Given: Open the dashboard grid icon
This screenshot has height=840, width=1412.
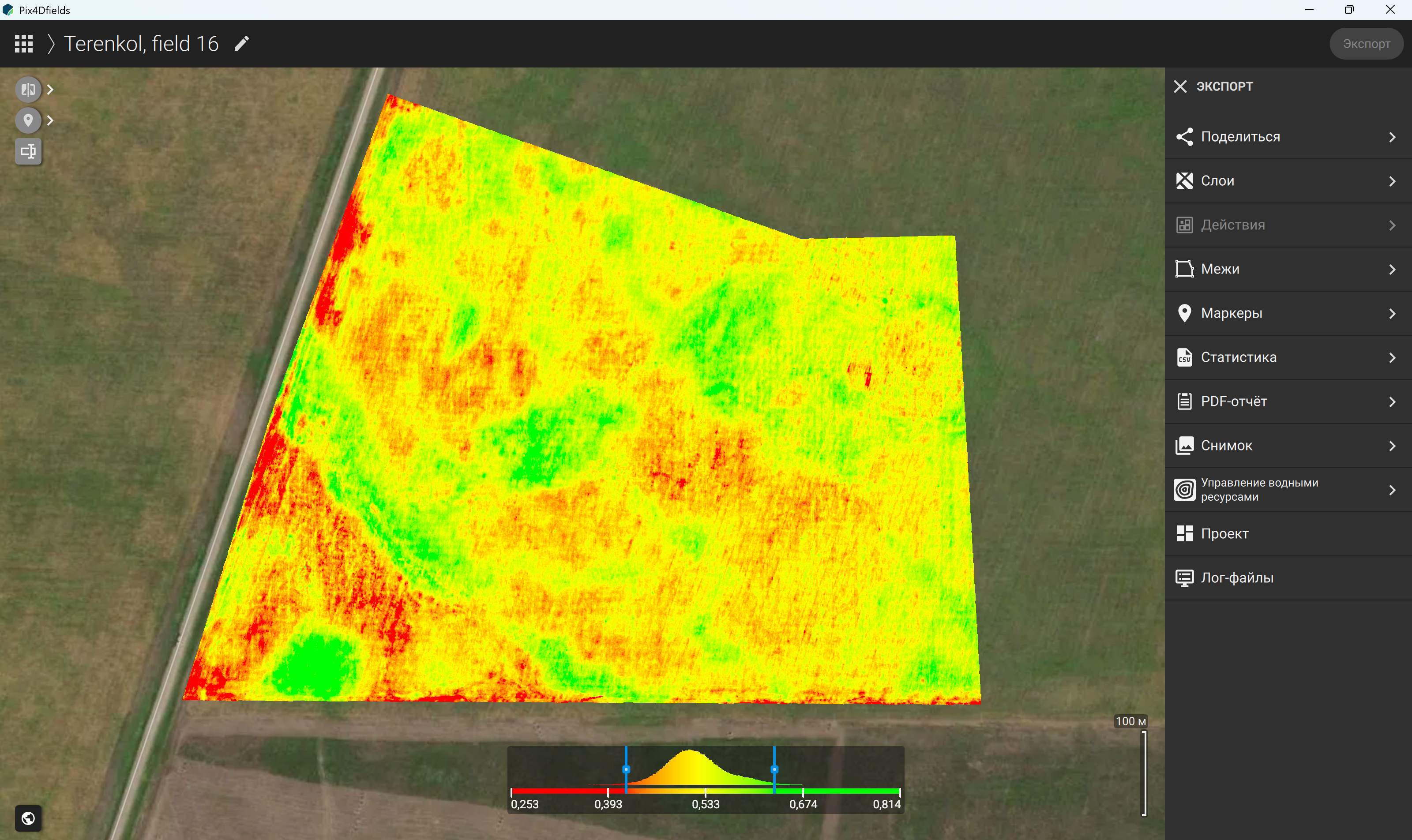Looking at the screenshot, I should point(24,44).
